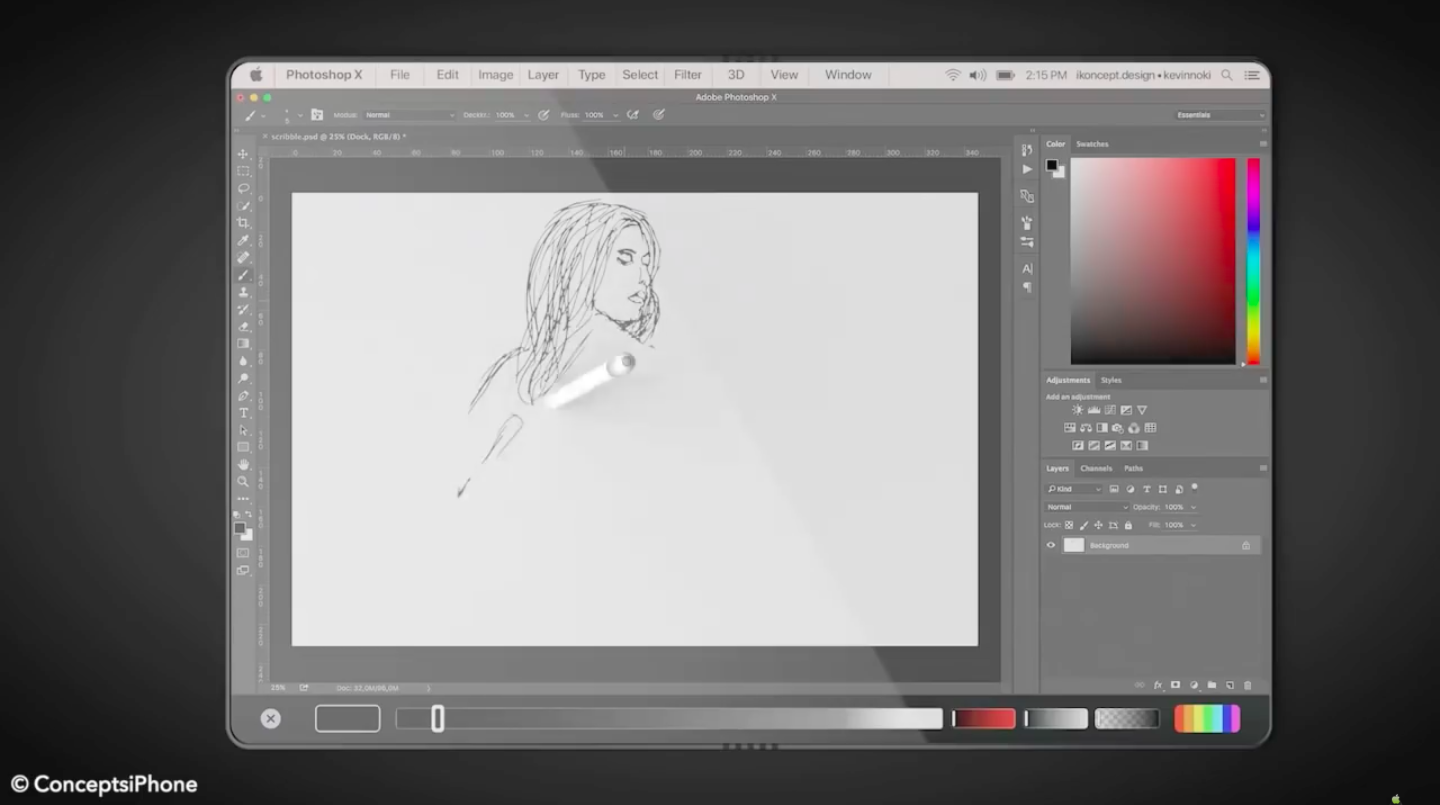Screen dimensions: 1440x805
Task: Select the Move tool
Action: 243,154
